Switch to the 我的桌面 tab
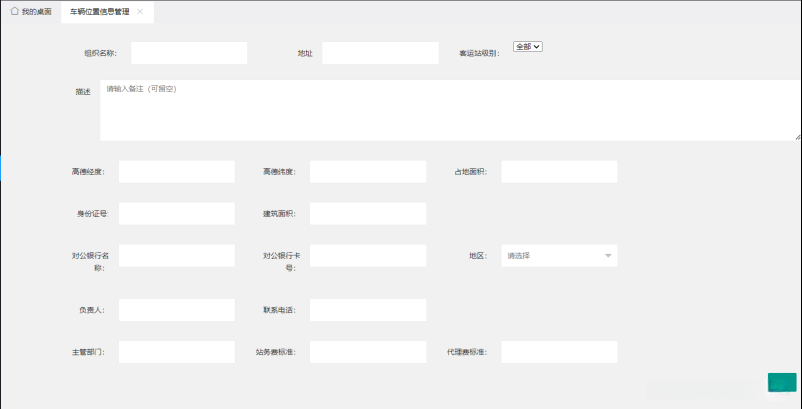 point(36,12)
